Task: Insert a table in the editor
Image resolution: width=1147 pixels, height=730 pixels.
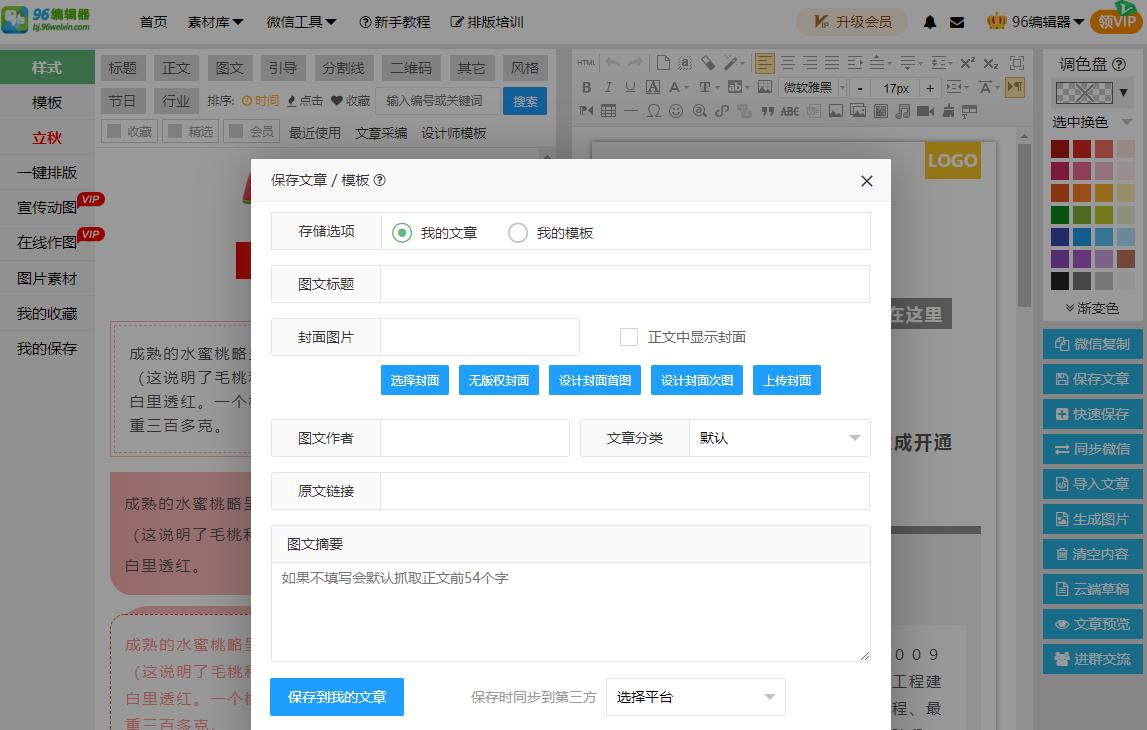Action: point(606,111)
